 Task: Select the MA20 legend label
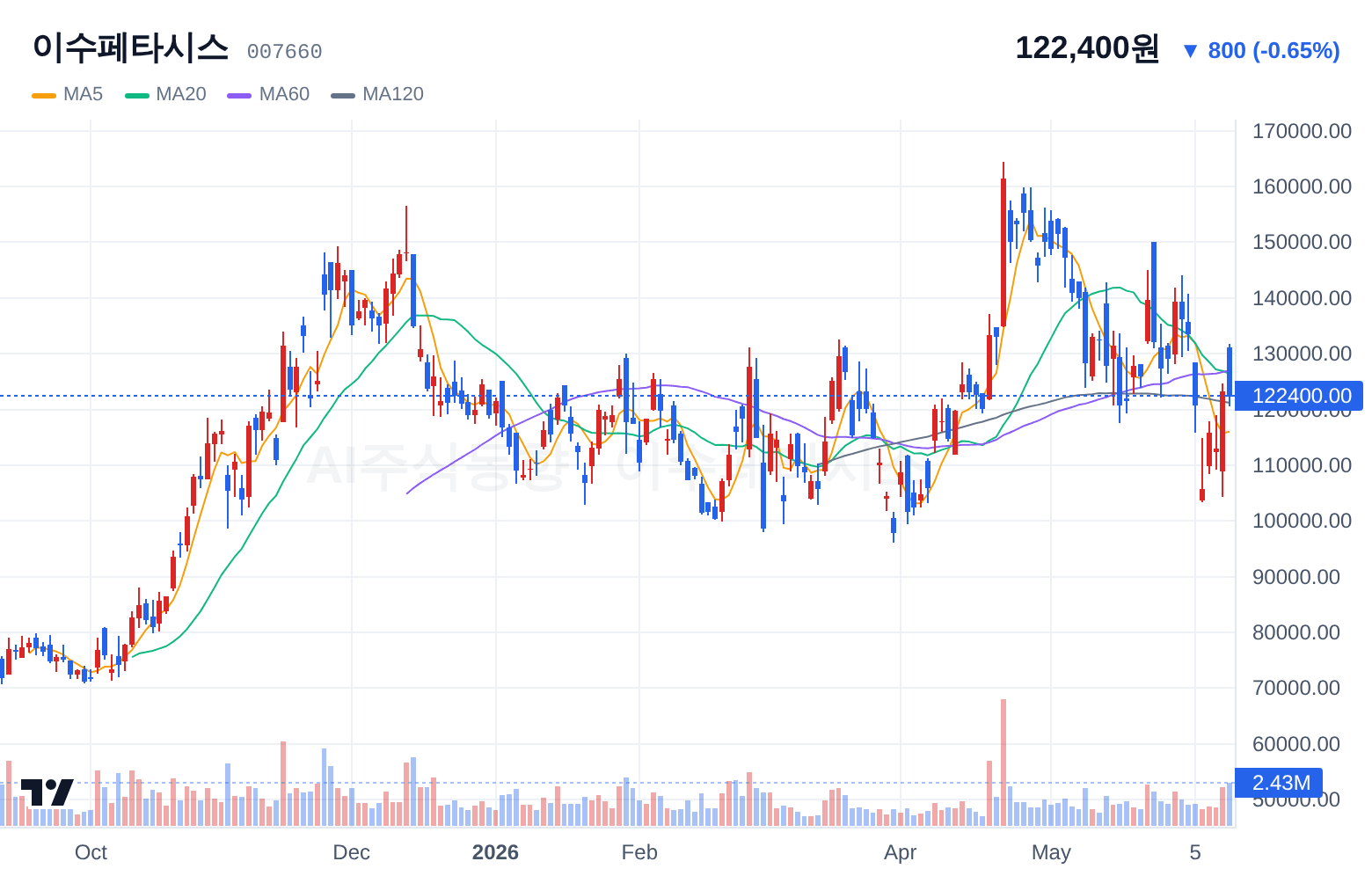(181, 94)
